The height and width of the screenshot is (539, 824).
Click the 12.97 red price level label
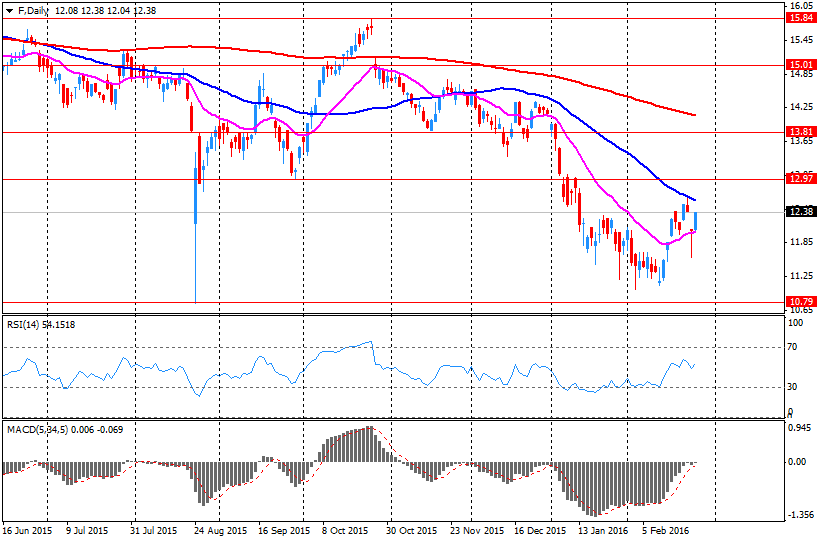pyautogui.click(x=801, y=179)
